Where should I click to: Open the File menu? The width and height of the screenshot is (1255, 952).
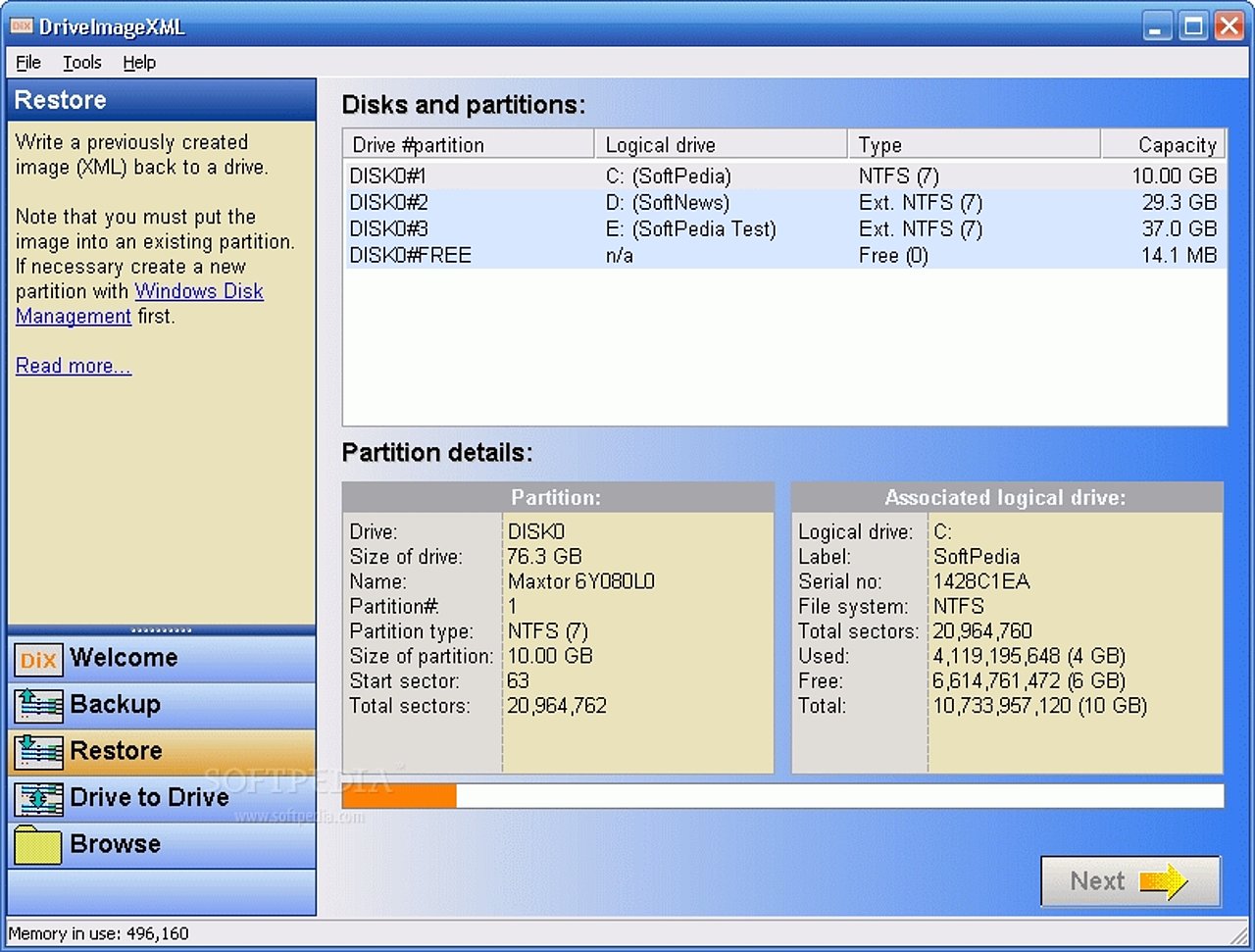pos(28,63)
